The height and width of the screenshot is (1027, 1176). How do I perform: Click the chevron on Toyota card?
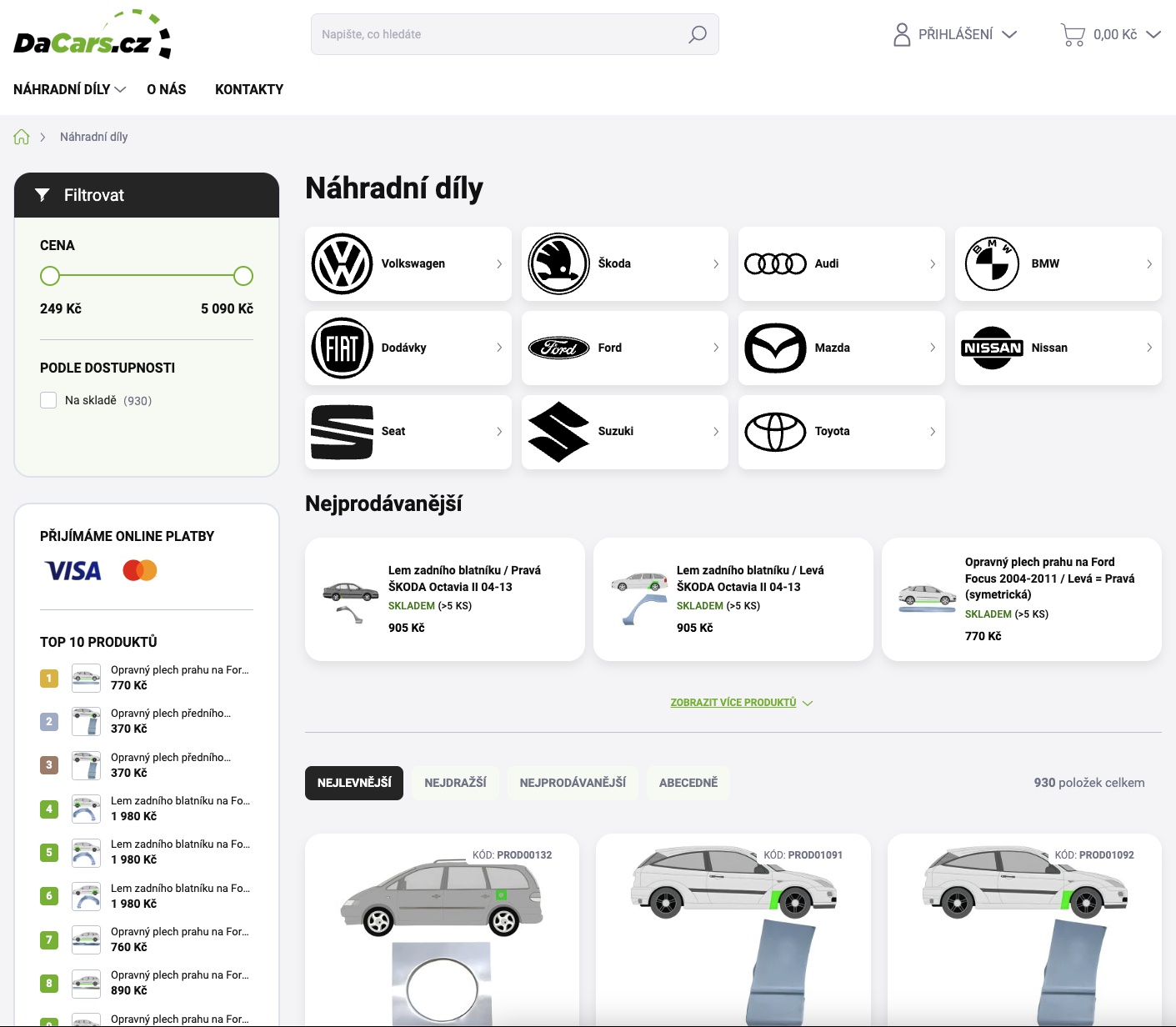tap(933, 432)
